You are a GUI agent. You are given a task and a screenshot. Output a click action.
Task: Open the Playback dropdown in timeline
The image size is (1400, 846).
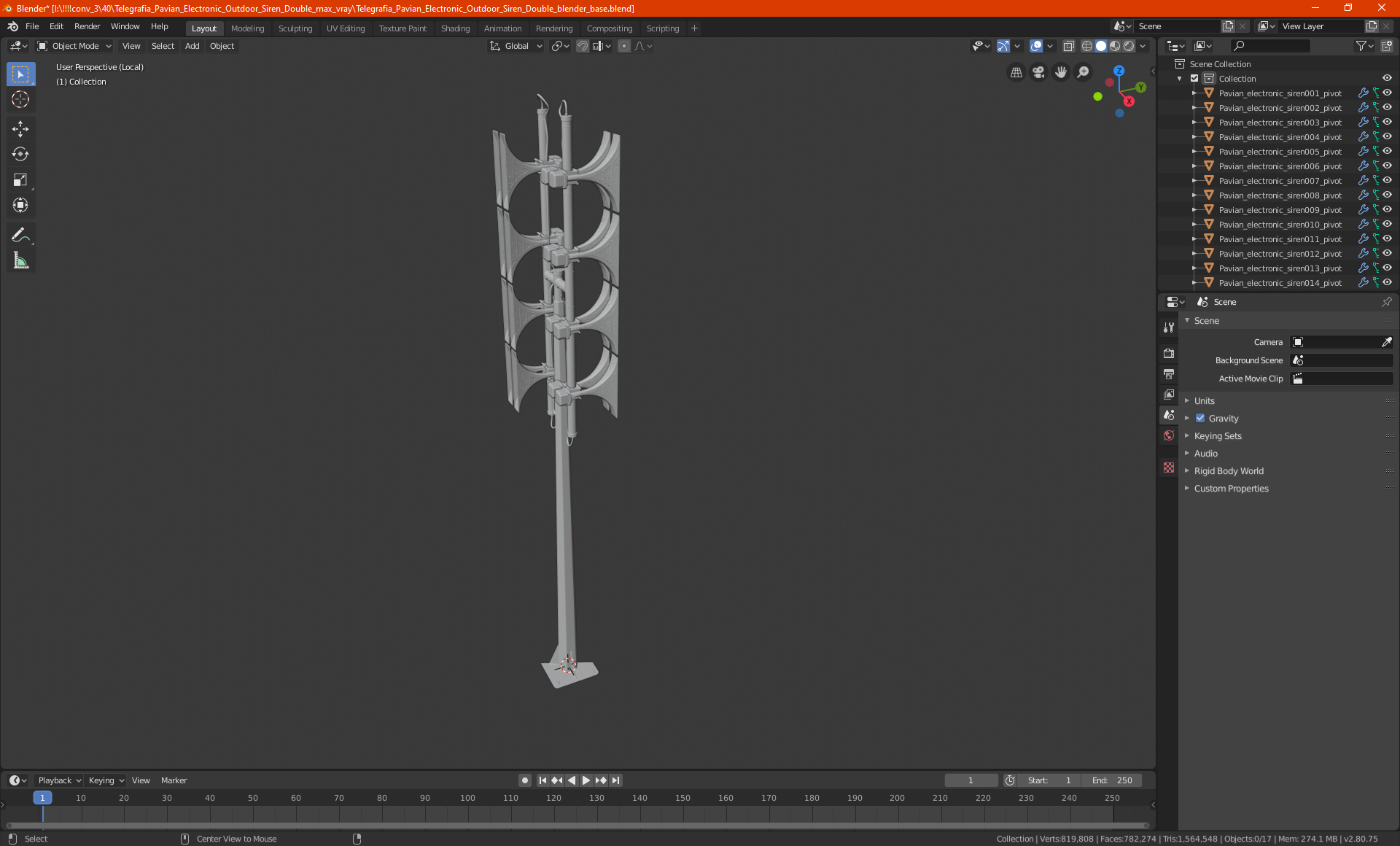pyautogui.click(x=59, y=780)
